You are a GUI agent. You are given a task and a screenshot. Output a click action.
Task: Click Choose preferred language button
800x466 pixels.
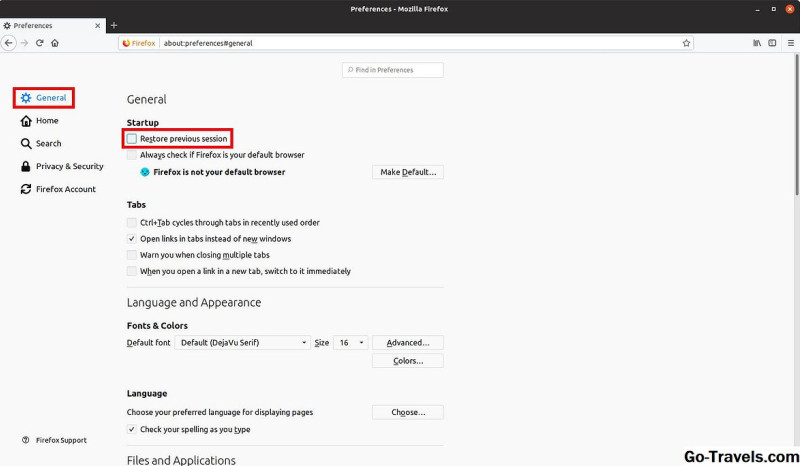point(408,412)
